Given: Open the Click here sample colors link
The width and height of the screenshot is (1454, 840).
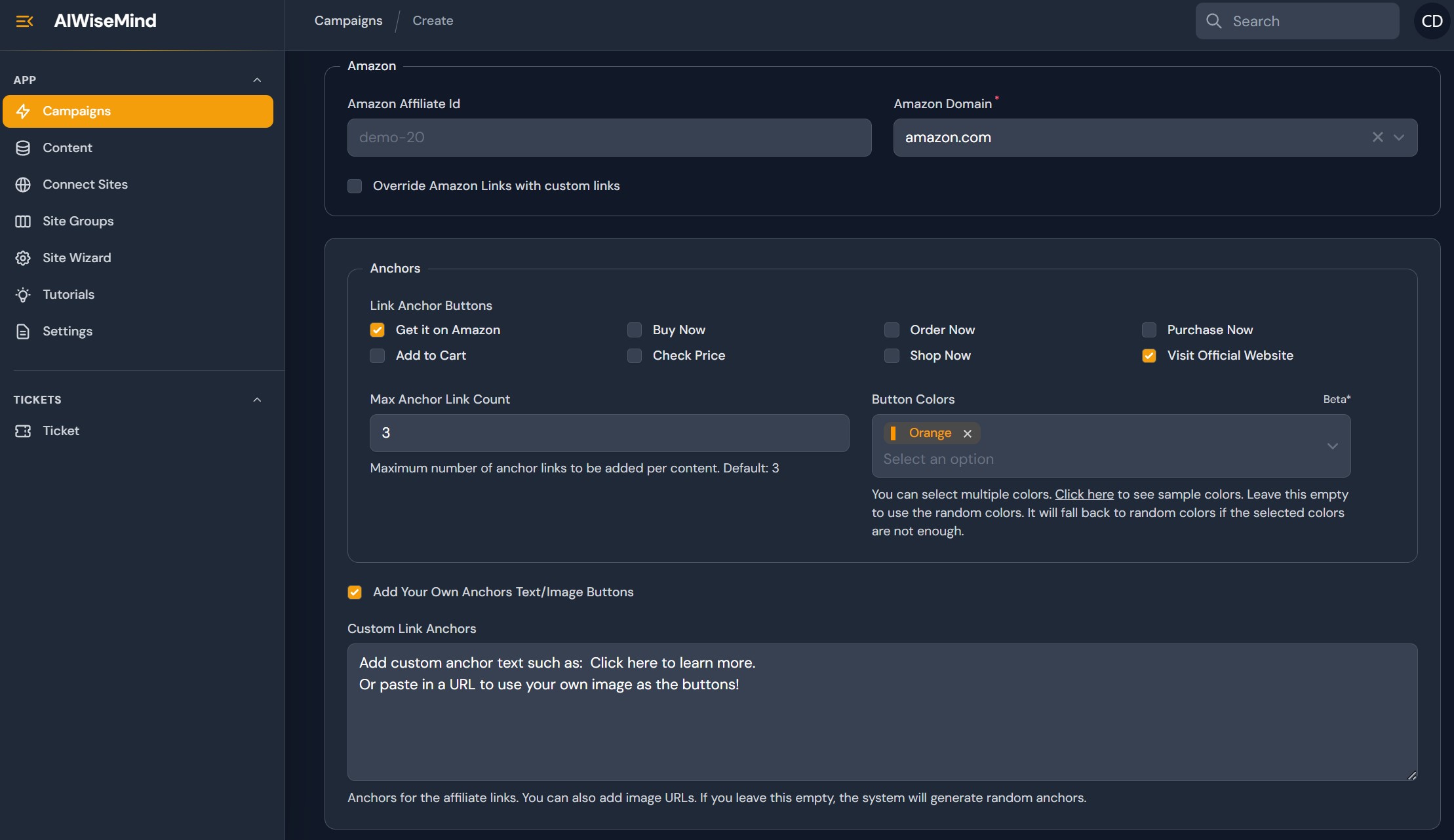Looking at the screenshot, I should (x=1084, y=494).
